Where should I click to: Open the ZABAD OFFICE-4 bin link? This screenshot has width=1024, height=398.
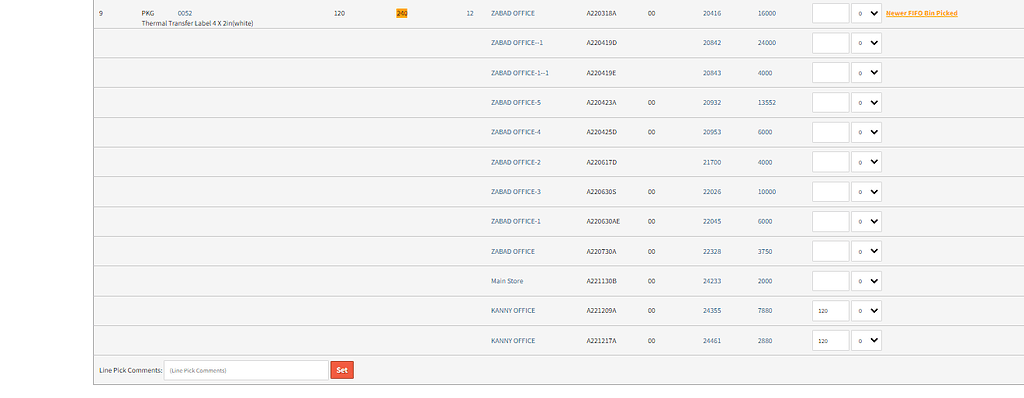pos(516,132)
